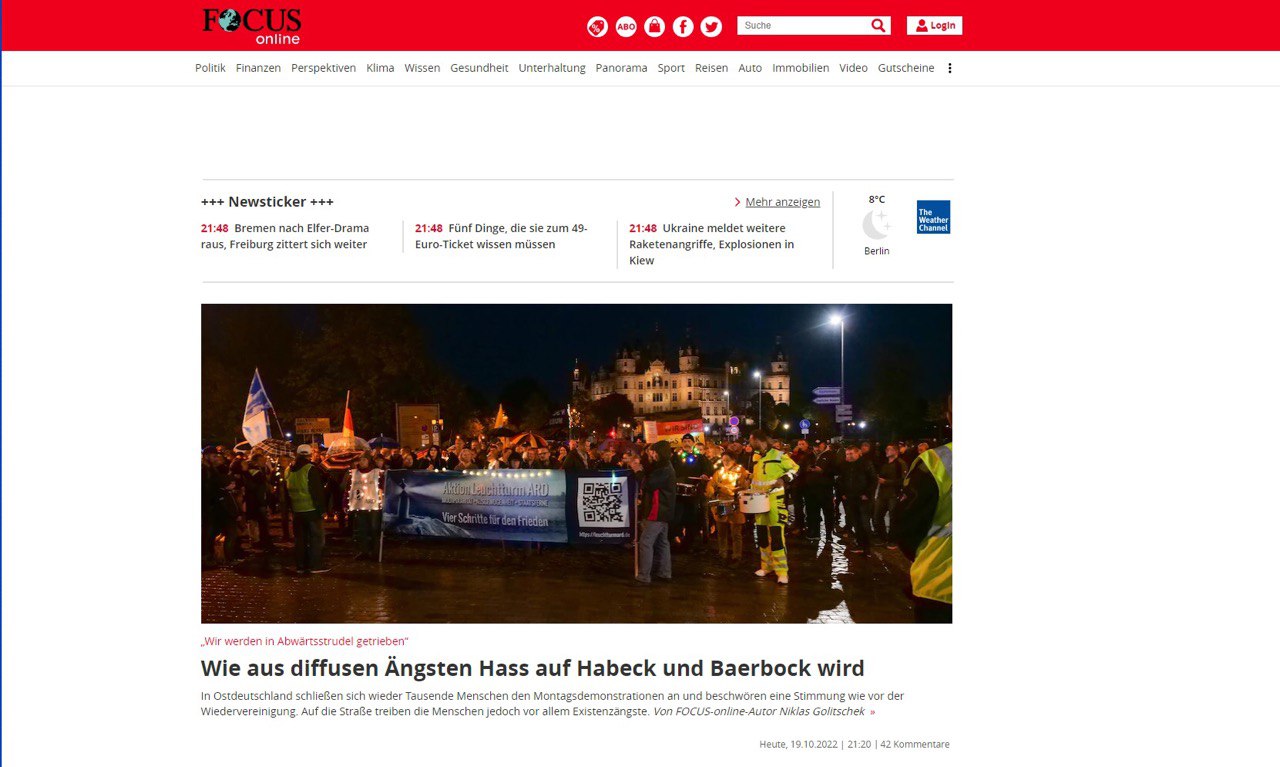Click the magnifying glass search icon
1280x767 pixels.
tap(878, 25)
